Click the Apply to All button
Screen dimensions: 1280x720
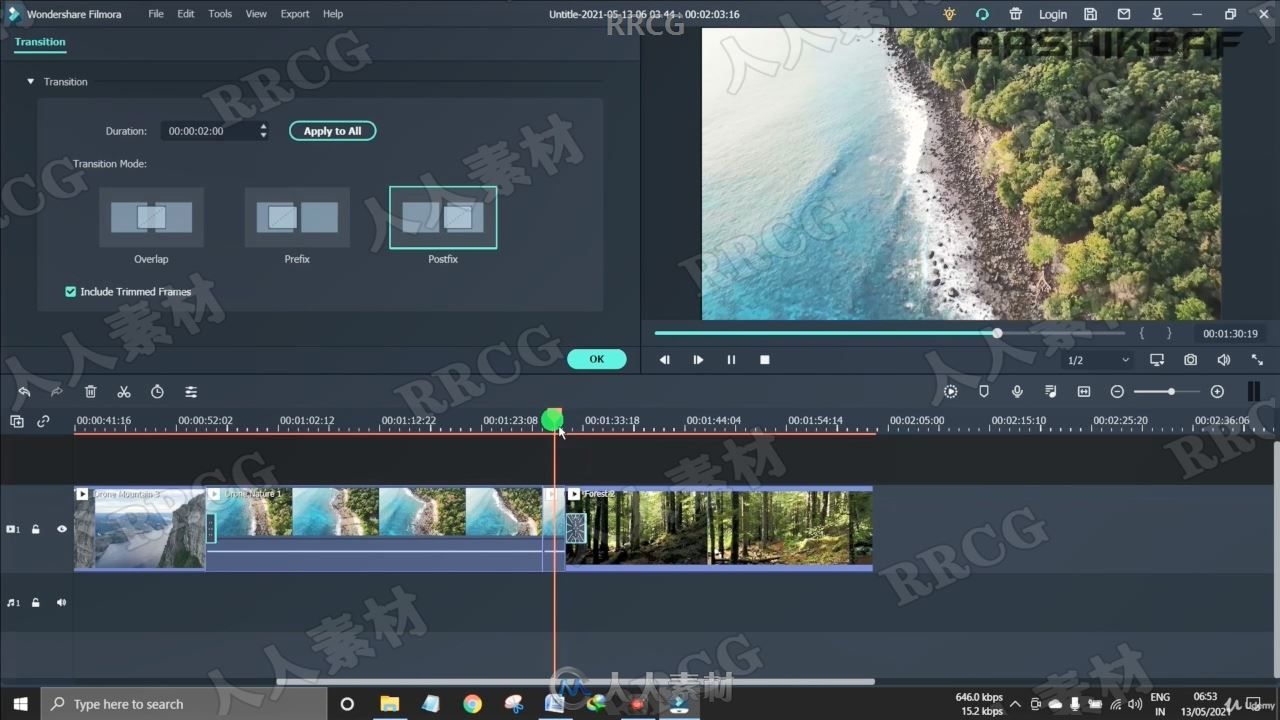tap(333, 131)
